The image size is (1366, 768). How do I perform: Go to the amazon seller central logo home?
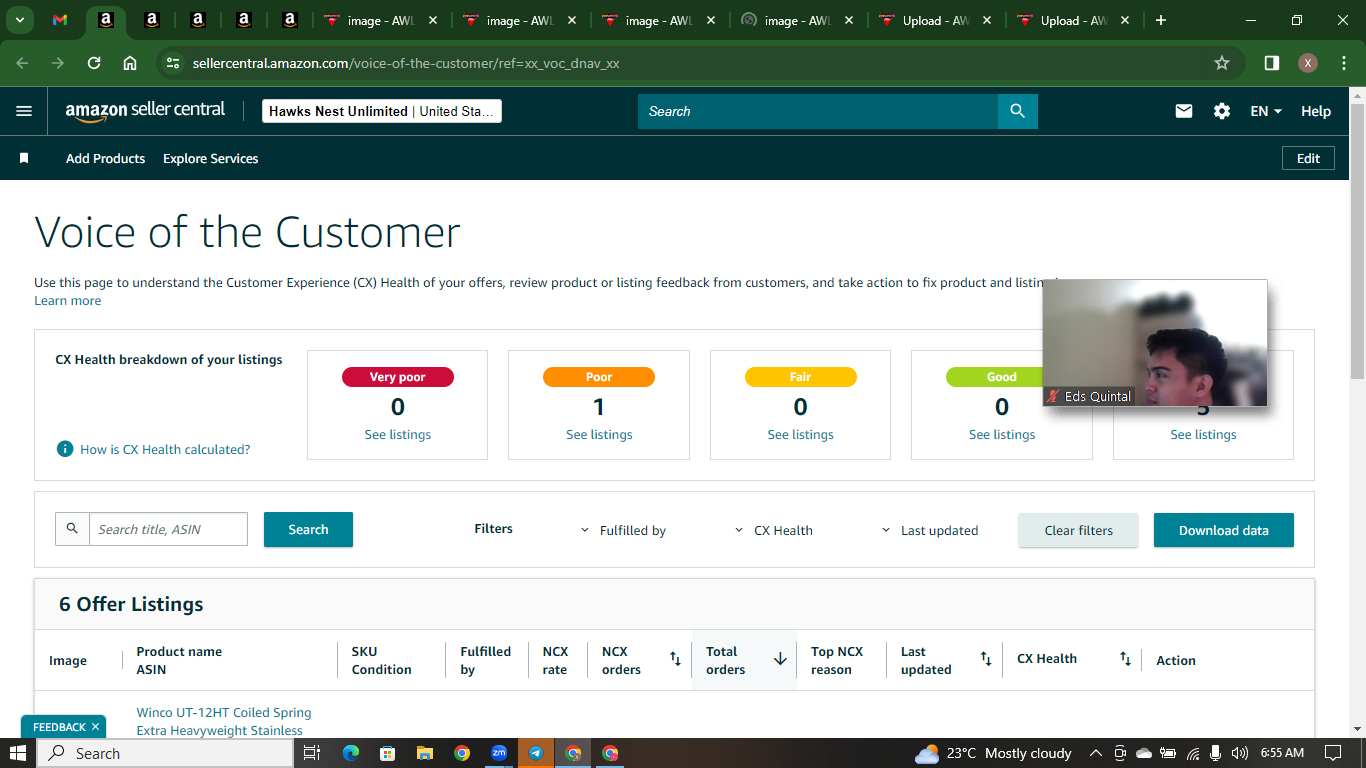coord(145,111)
